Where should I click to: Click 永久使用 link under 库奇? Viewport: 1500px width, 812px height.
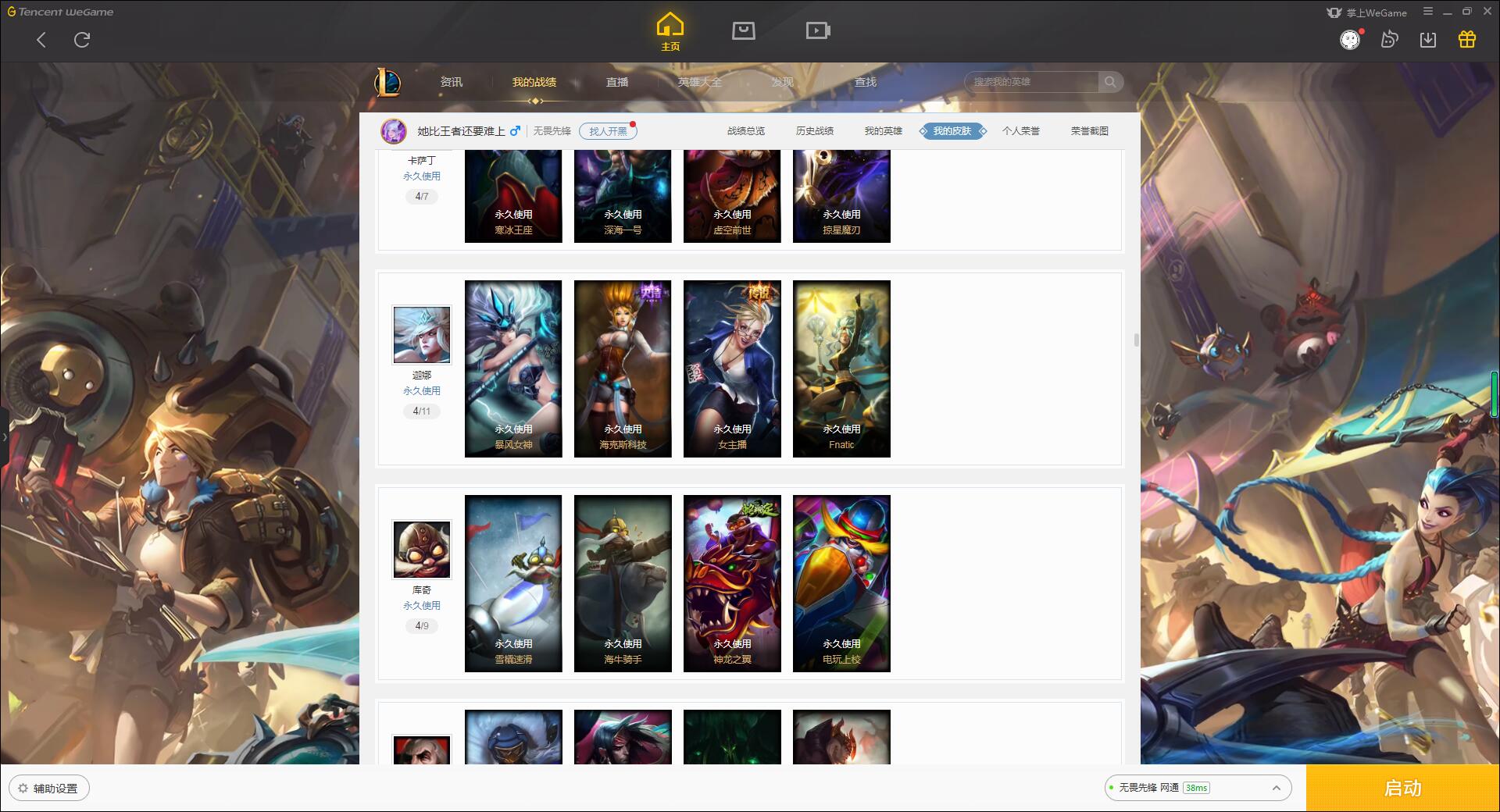422,606
